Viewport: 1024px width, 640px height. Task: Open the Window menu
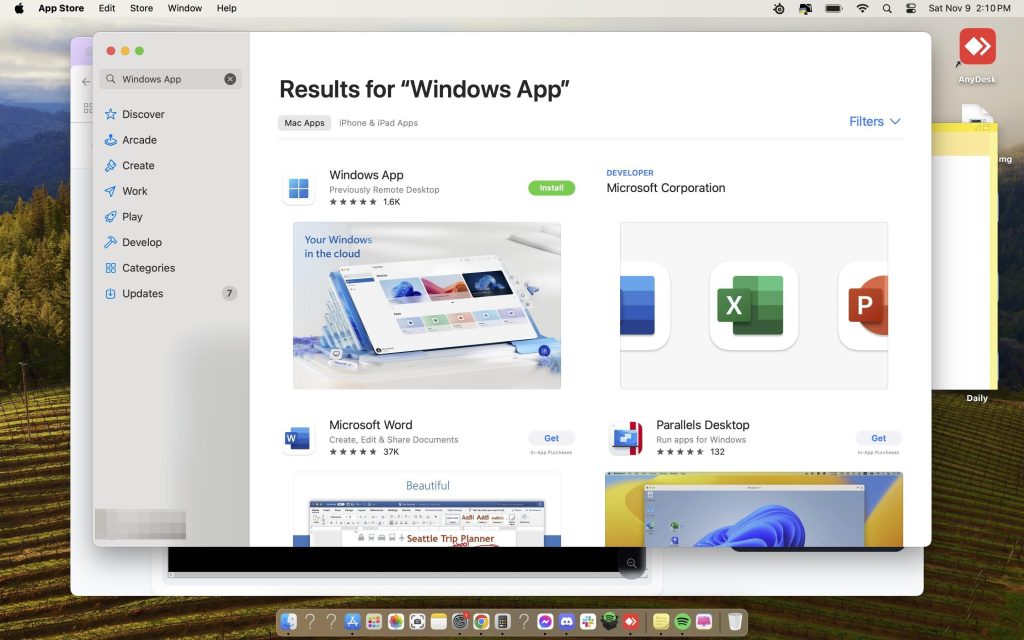pyautogui.click(x=185, y=8)
